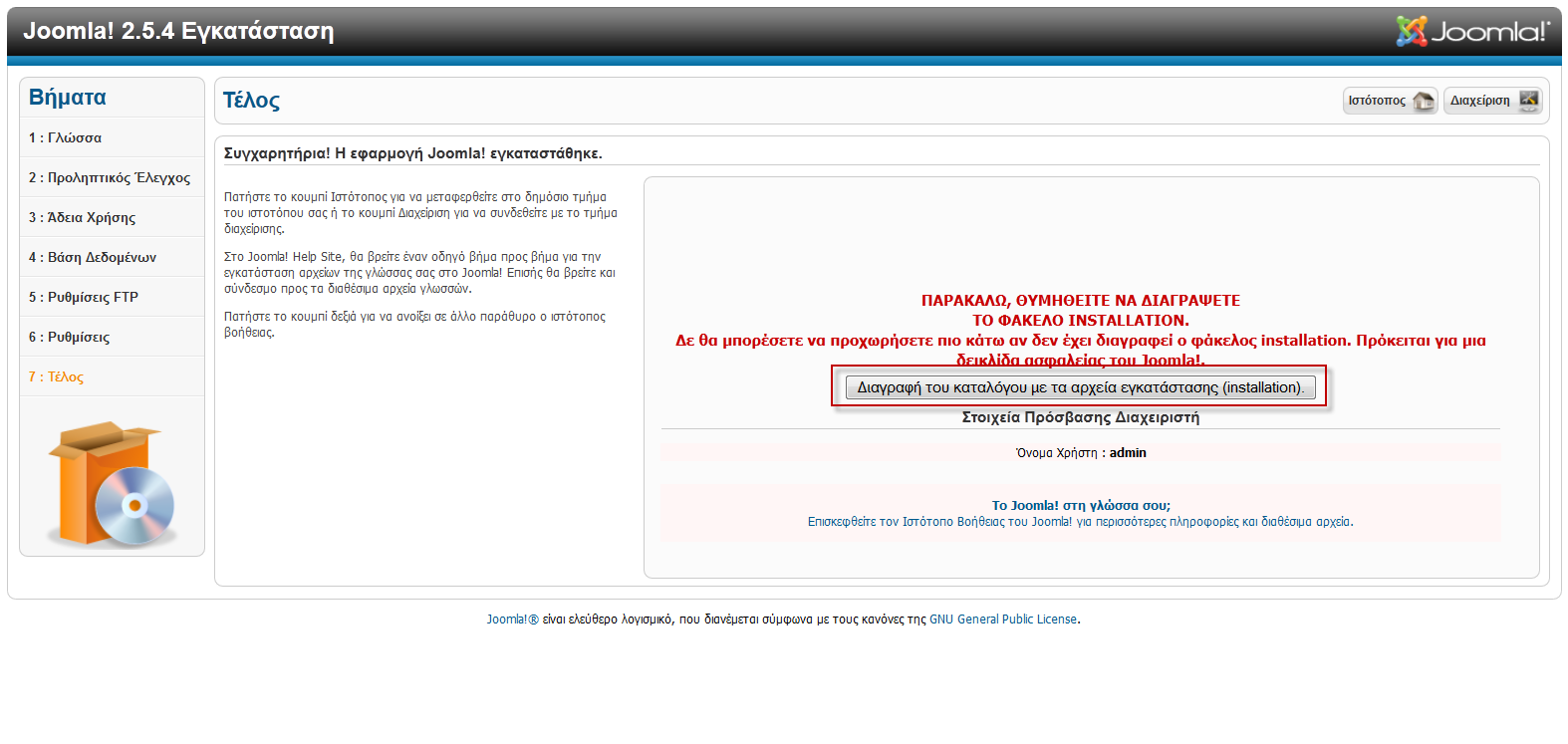Image resolution: width=1568 pixels, height=744 pixels.
Task: Click the paragraph beginning Πατήστε το κουμπί Ιστότοπος
Action: (x=420, y=213)
